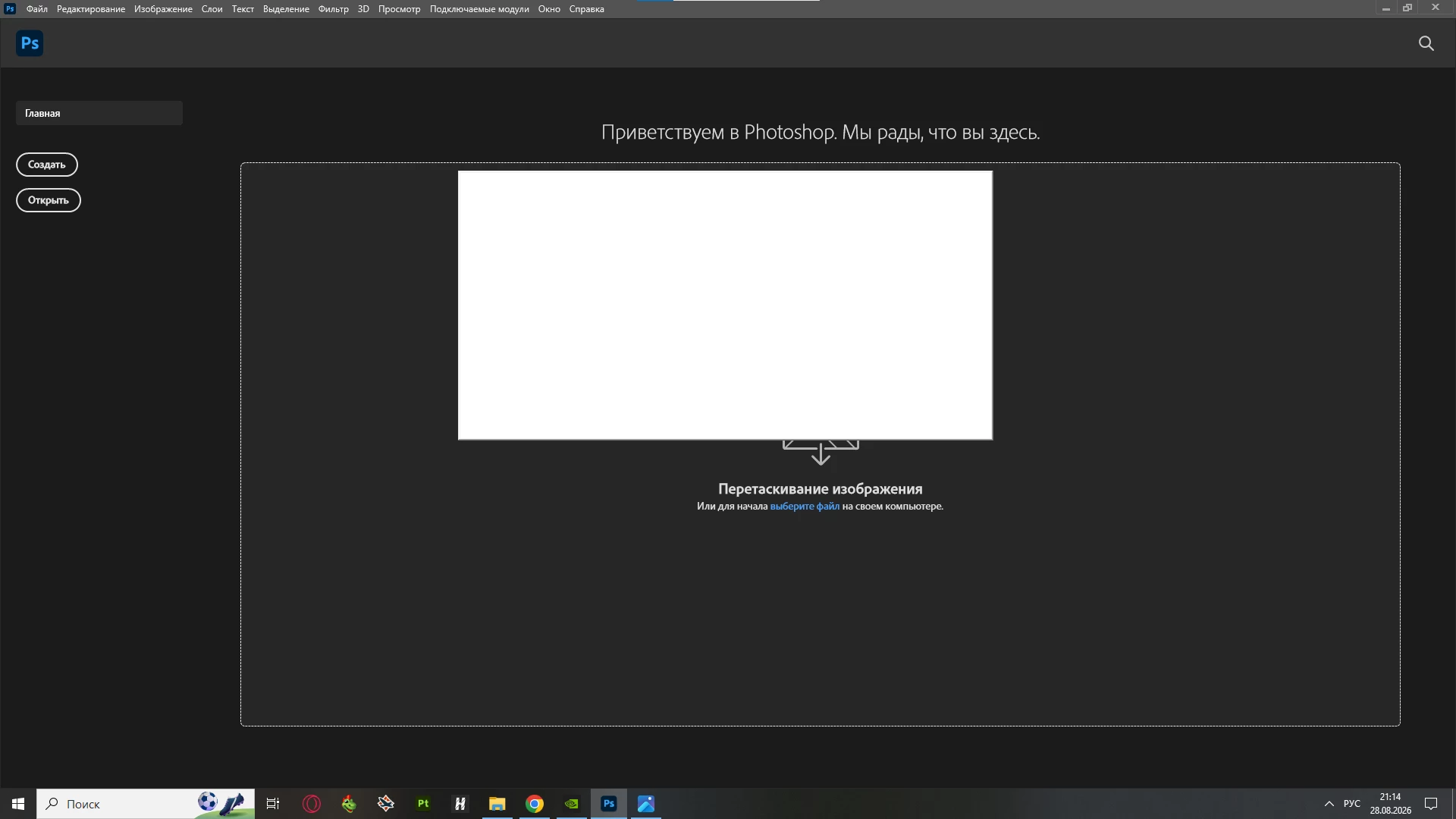Click the Поиск taskbar search field

click(x=146, y=804)
